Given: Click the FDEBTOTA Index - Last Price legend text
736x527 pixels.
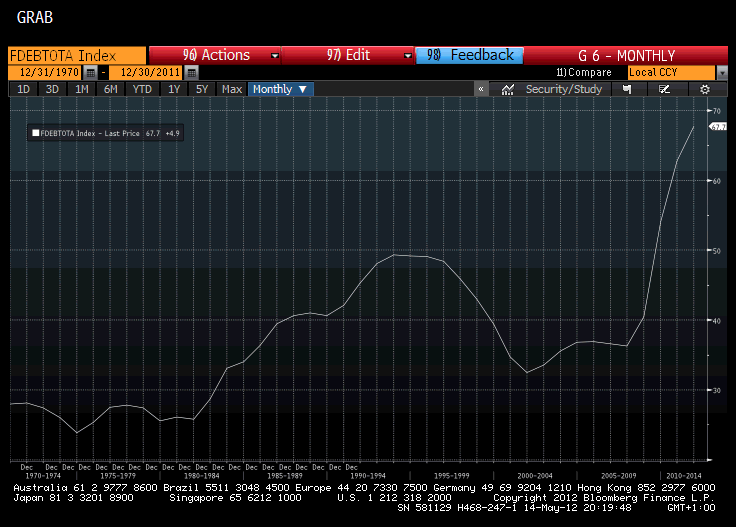Looking at the screenshot, I should pyautogui.click(x=90, y=133).
